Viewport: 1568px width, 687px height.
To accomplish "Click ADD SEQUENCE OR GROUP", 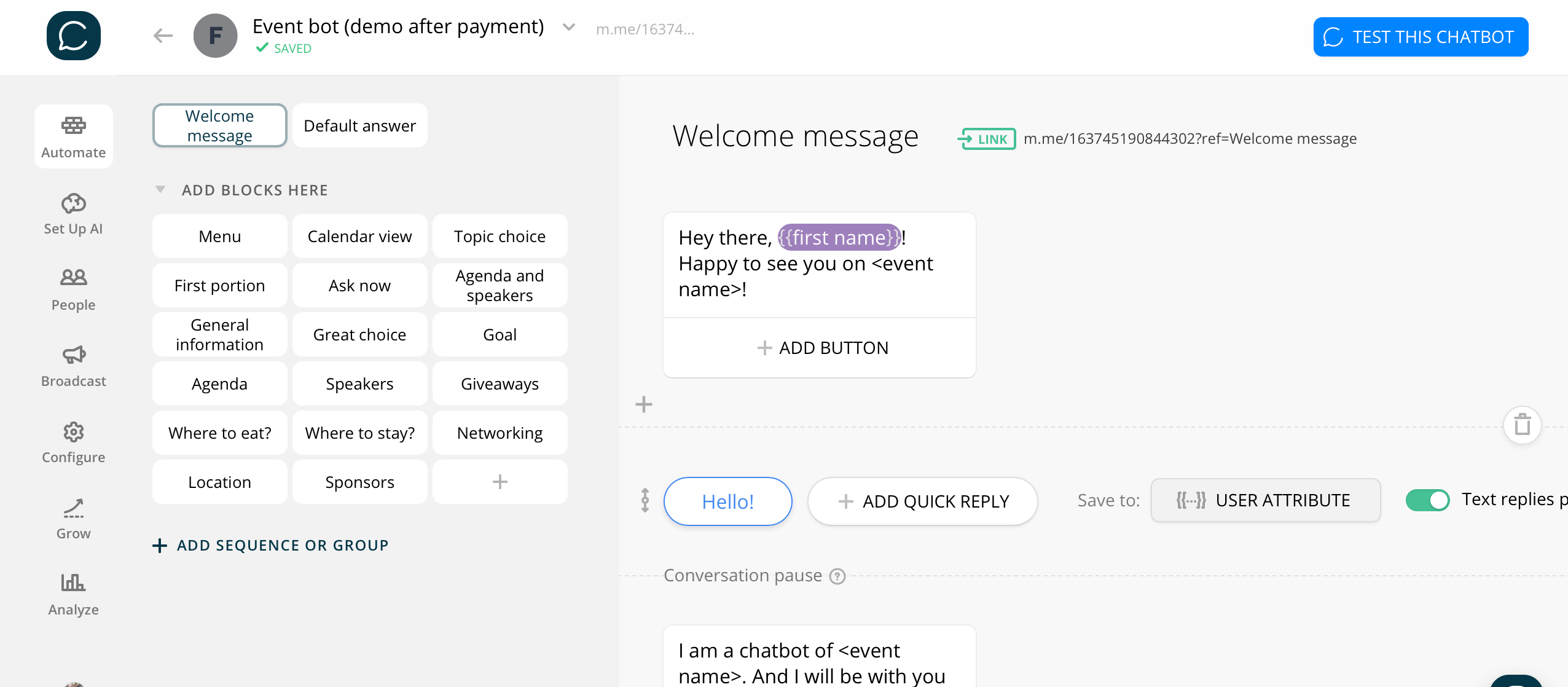I will click(x=270, y=545).
